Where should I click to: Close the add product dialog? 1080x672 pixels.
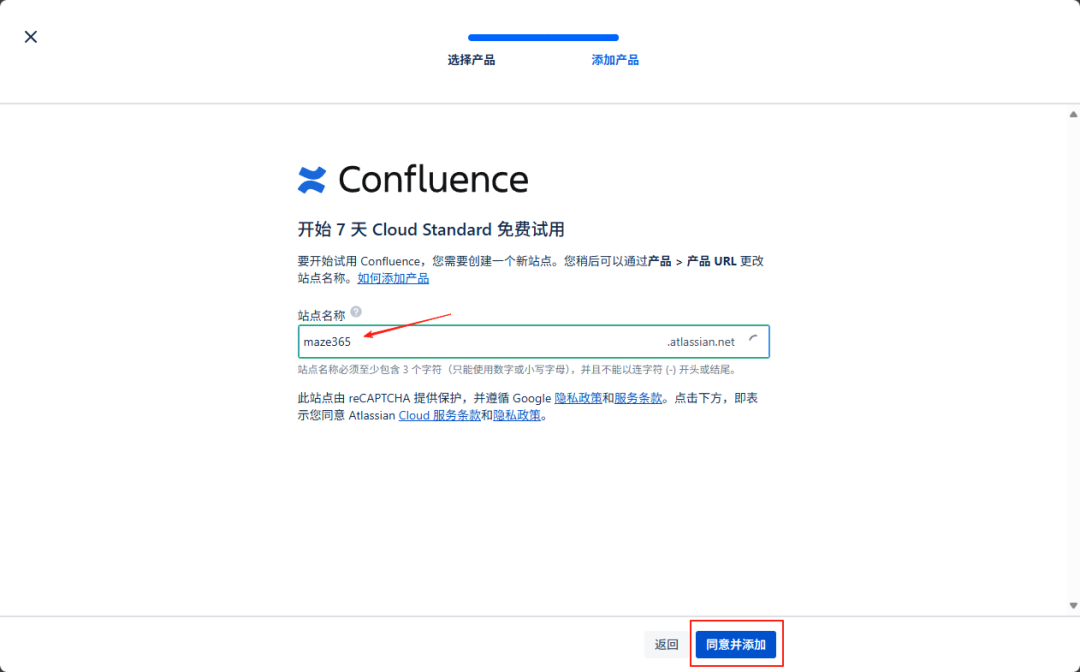(x=30, y=36)
